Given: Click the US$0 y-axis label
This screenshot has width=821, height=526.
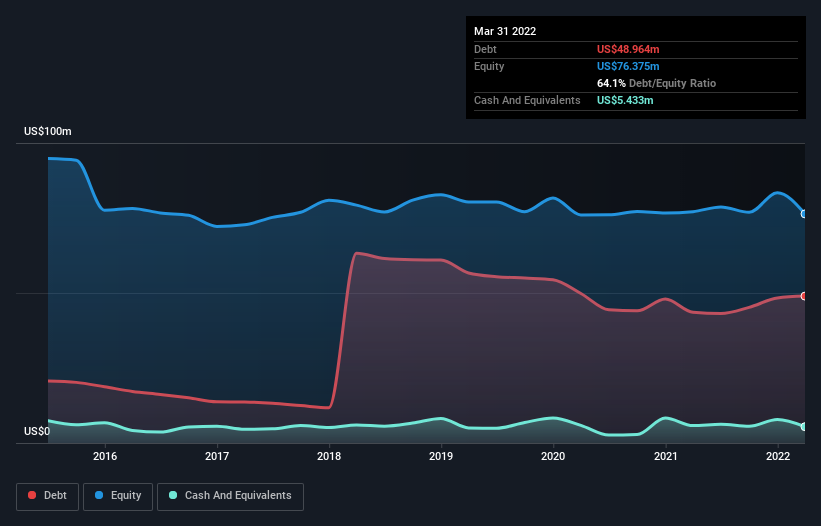Looking at the screenshot, I should click(x=37, y=431).
